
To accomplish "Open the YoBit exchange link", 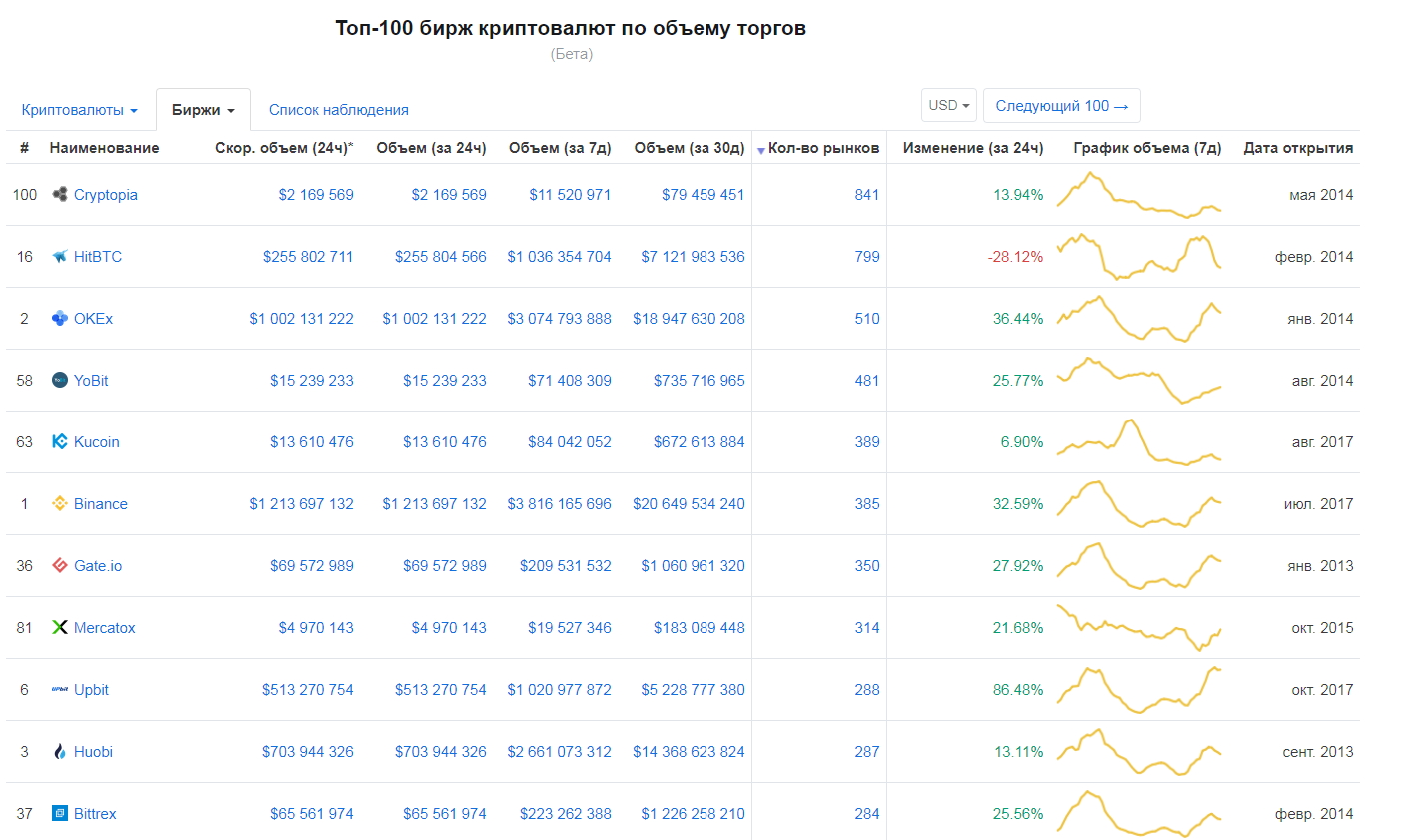I will pos(91,381).
